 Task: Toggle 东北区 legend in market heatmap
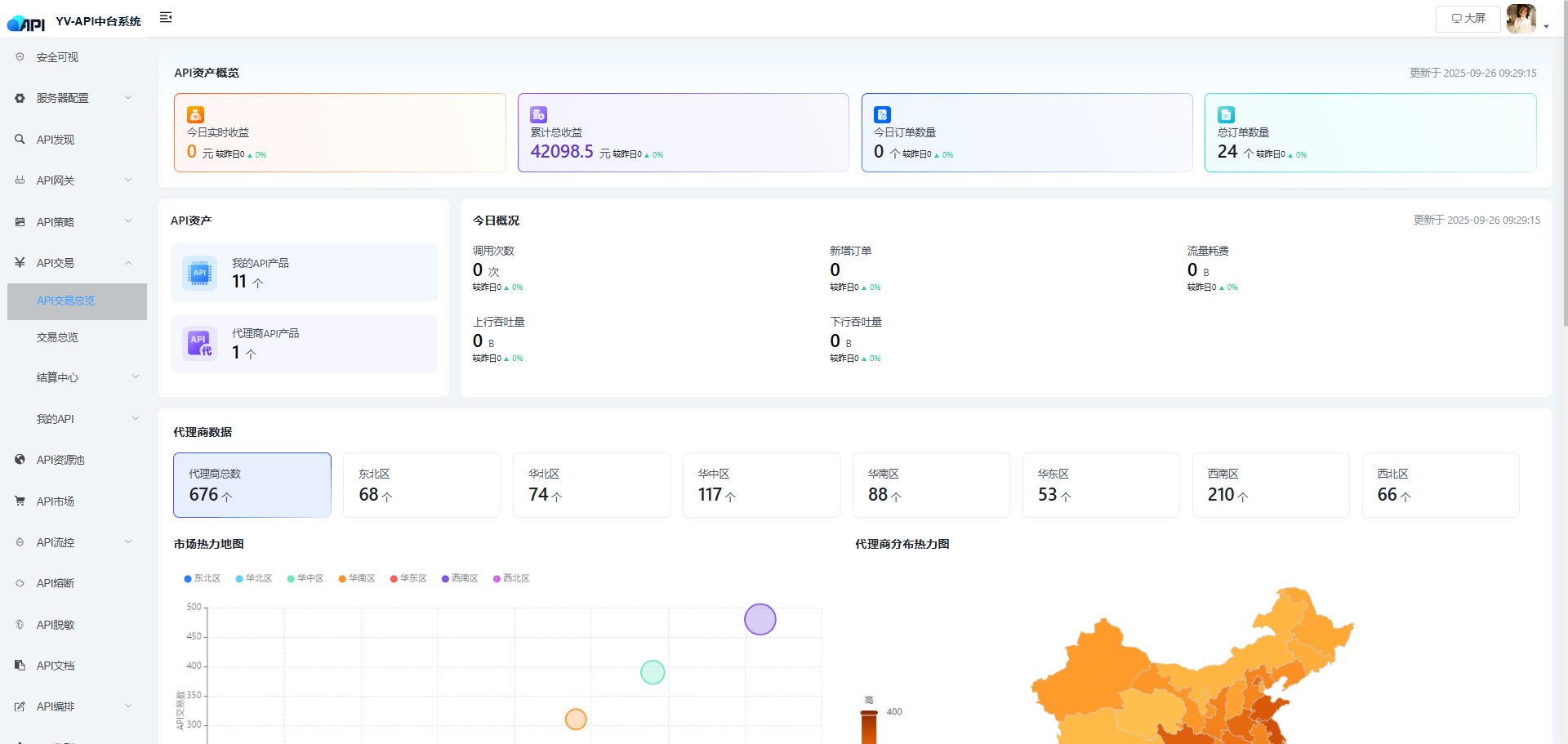click(x=203, y=578)
